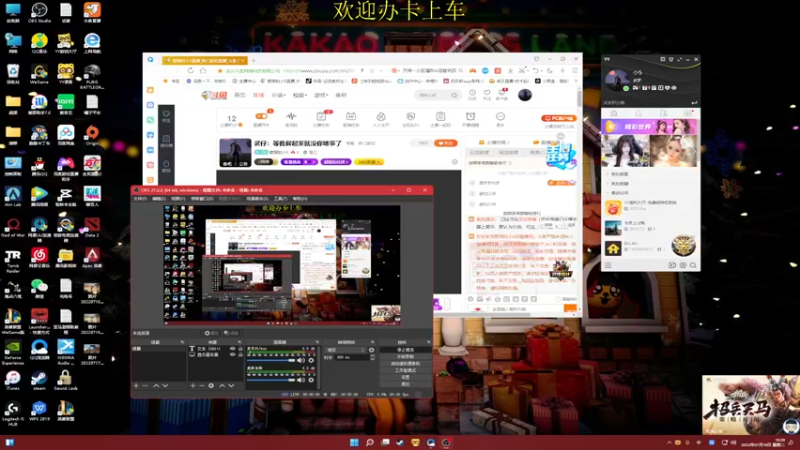Open WPS 2019 desktop shortcut
Screen dimensions: 800x450
pos(39,411)
